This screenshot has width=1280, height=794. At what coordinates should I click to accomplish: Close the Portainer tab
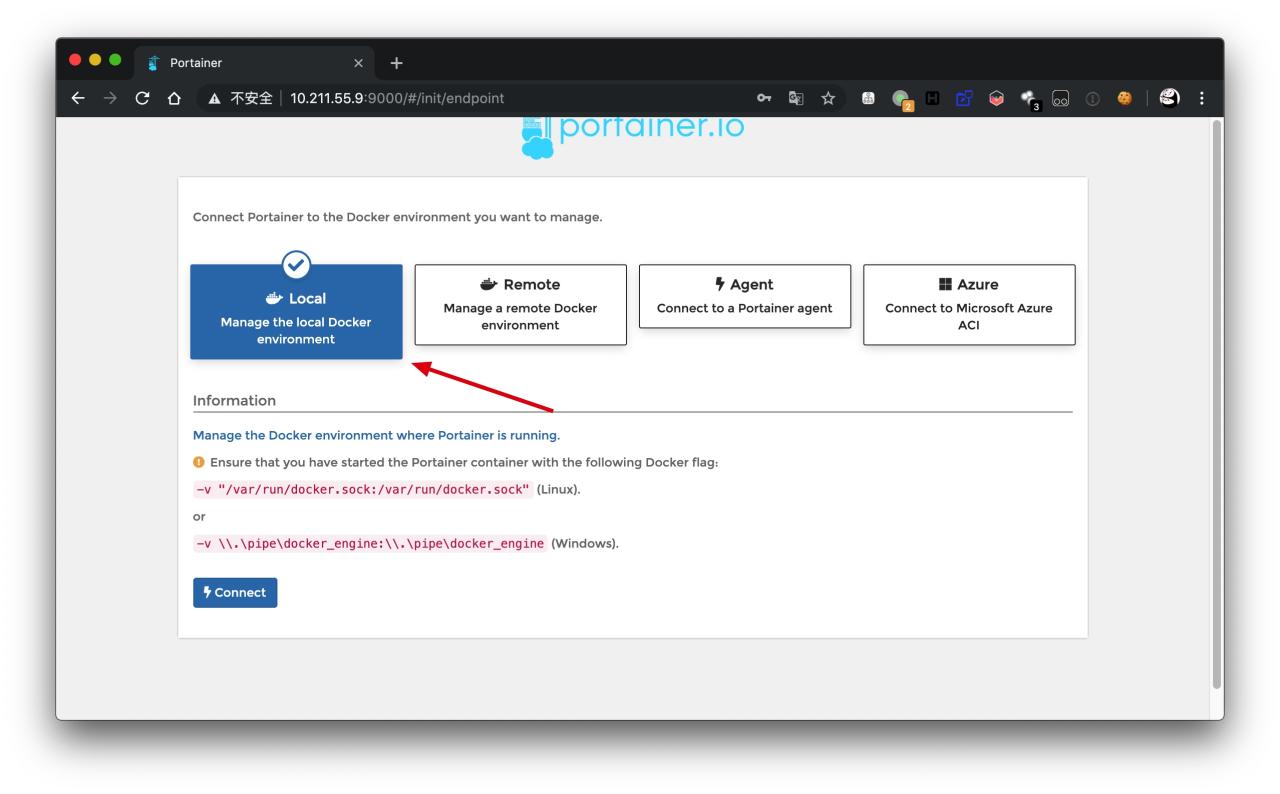358,63
